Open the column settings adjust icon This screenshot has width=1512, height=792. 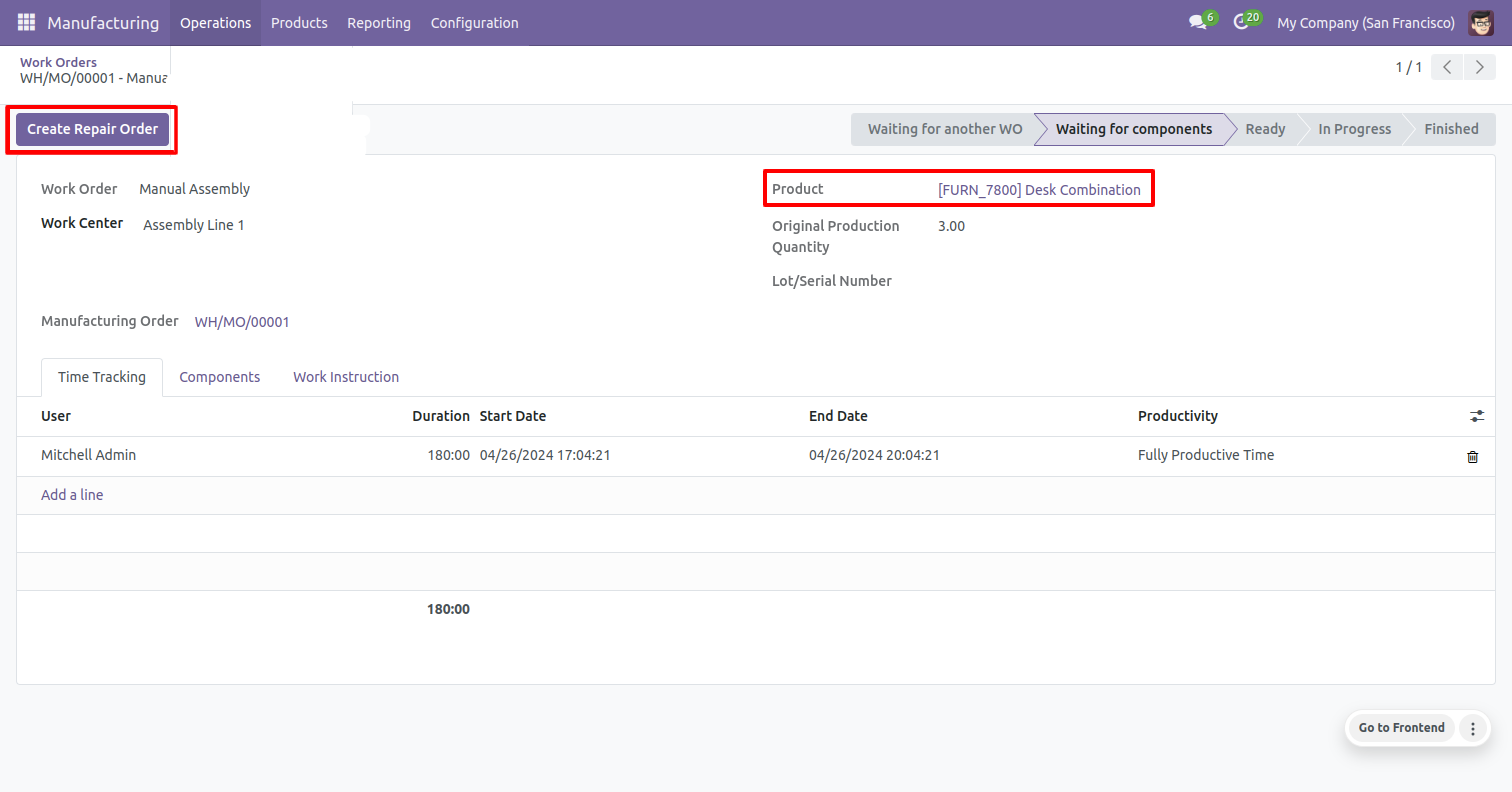[1477, 416]
